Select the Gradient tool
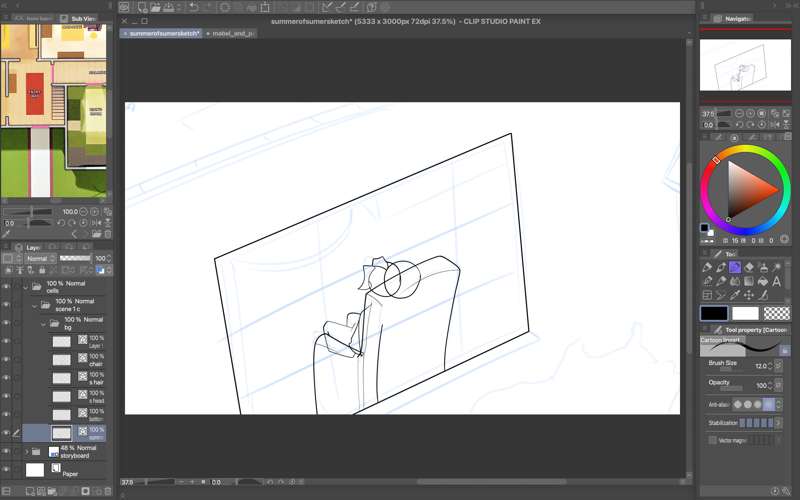This screenshot has height=500, width=800. click(x=749, y=281)
